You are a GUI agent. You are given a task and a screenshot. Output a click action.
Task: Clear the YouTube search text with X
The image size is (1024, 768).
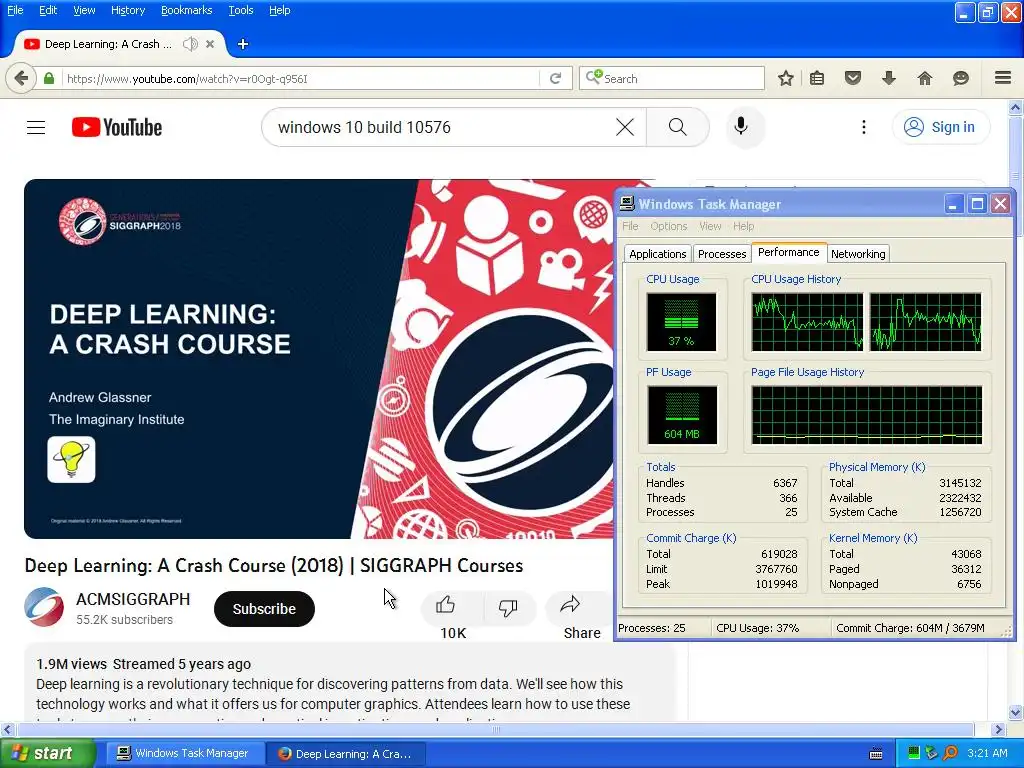(x=625, y=127)
